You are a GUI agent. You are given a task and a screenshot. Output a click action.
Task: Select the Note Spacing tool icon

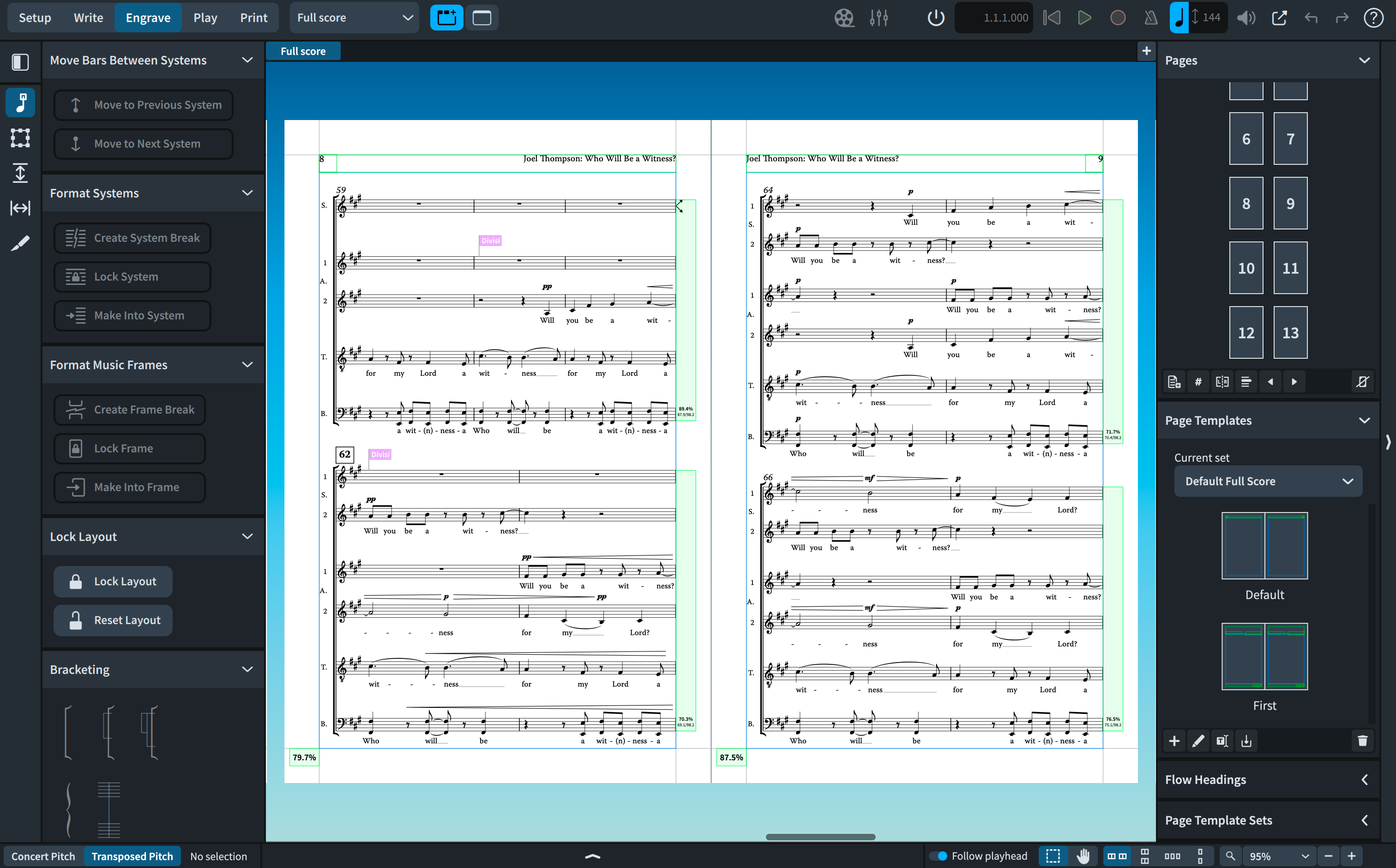(21, 208)
